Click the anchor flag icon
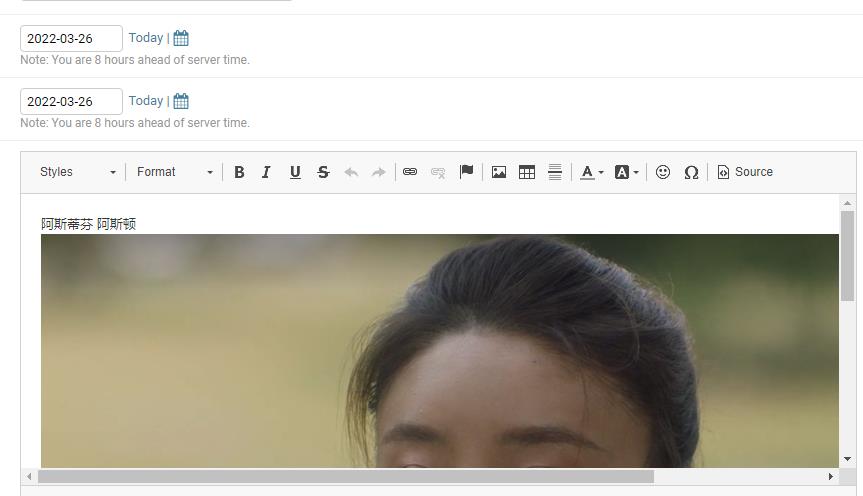This screenshot has width=863, height=496. tap(466, 172)
